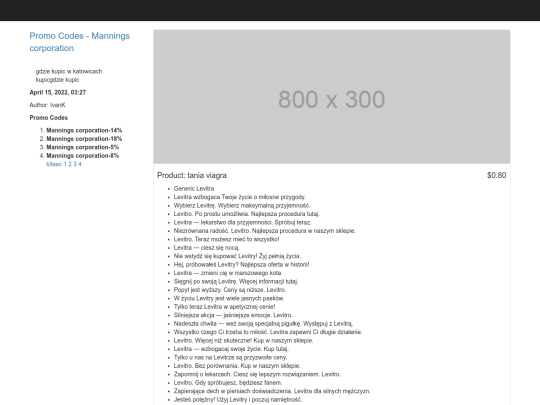Click the Jesteś potężny bullet
Viewport: 540px width, 405px height.
point(238,400)
